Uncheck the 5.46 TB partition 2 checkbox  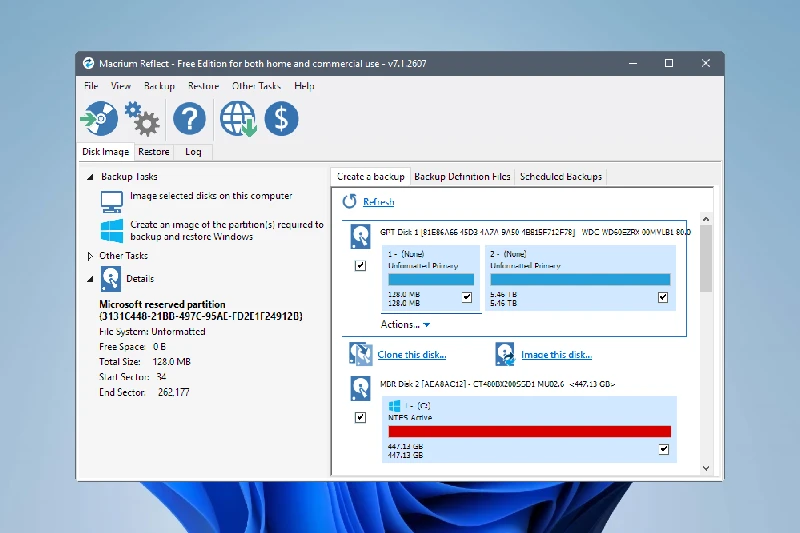tap(663, 297)
